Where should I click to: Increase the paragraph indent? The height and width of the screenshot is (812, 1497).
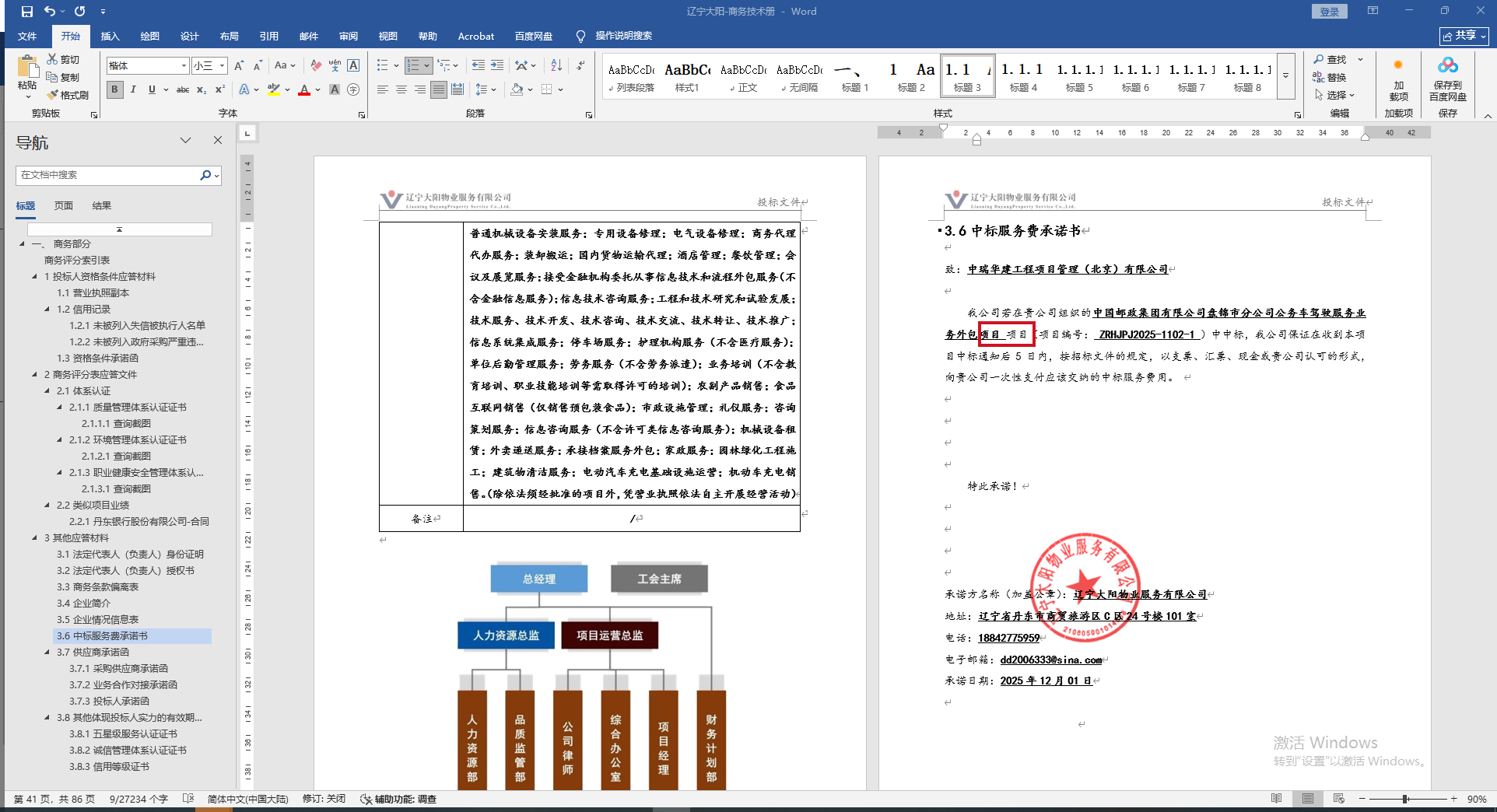click(497, 65)
